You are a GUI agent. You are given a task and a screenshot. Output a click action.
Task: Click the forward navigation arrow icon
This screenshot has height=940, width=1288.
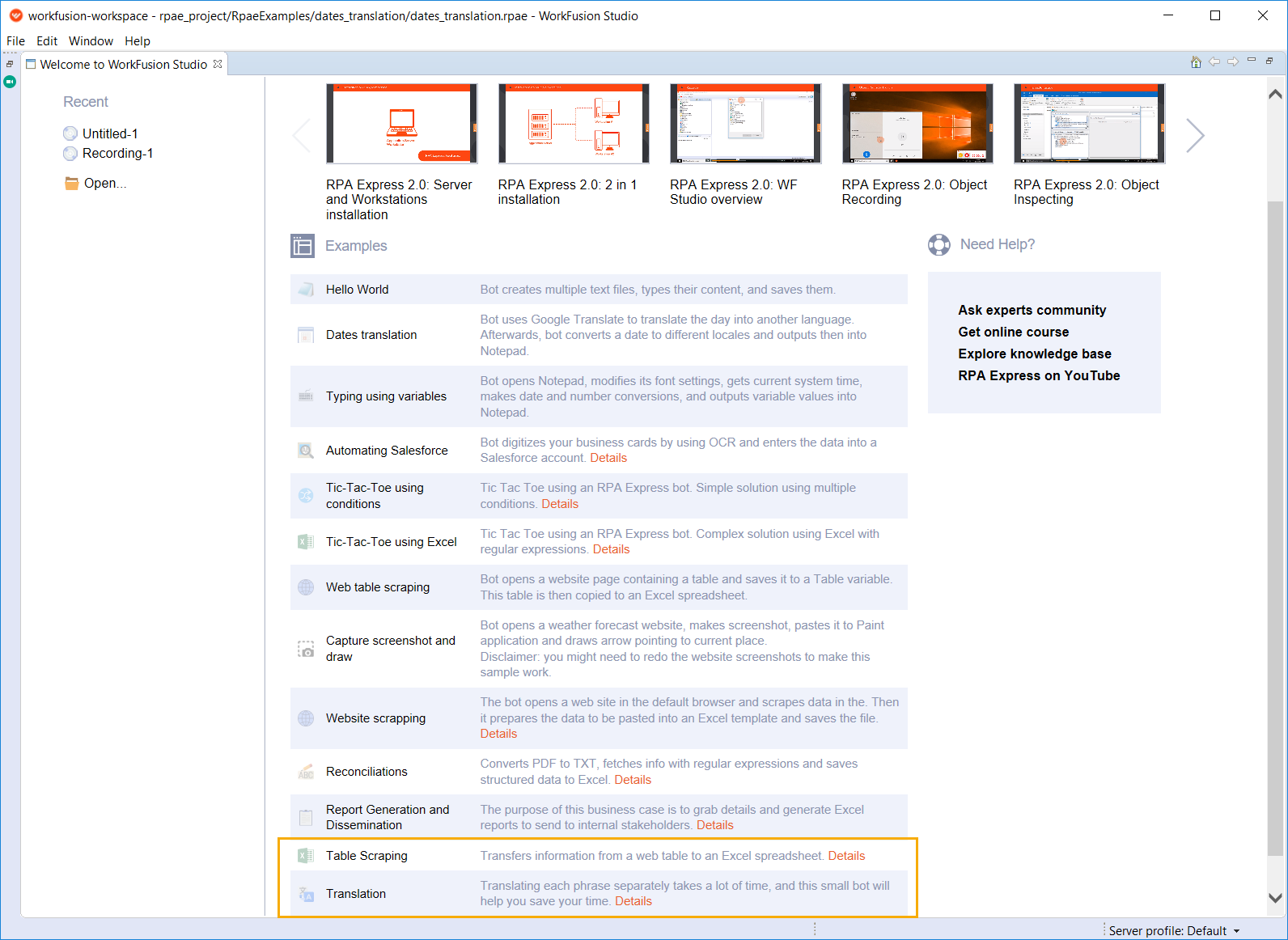point(1233,62)
